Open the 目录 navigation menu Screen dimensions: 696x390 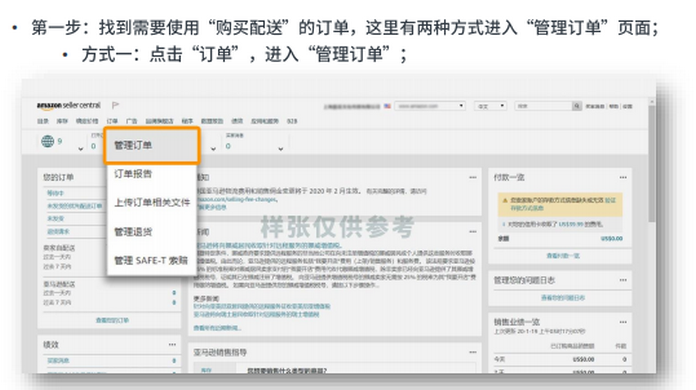[x=43, y=121]
